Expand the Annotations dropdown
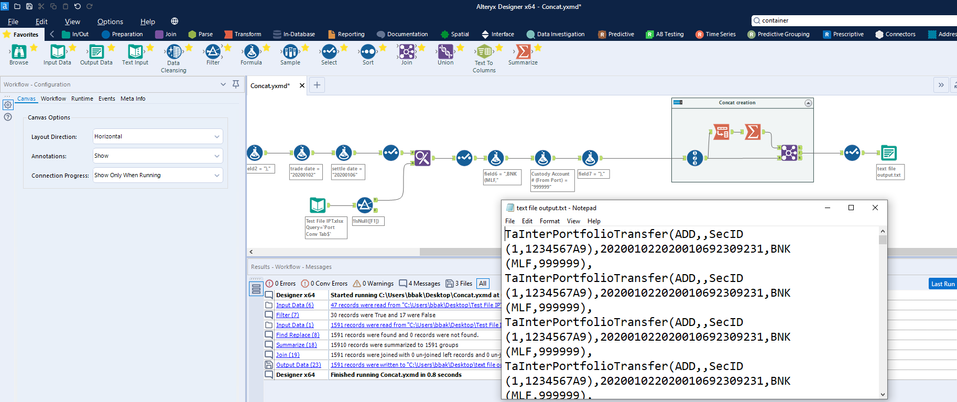The width and height of the screenshot is (957, 402). pos(156,155)
